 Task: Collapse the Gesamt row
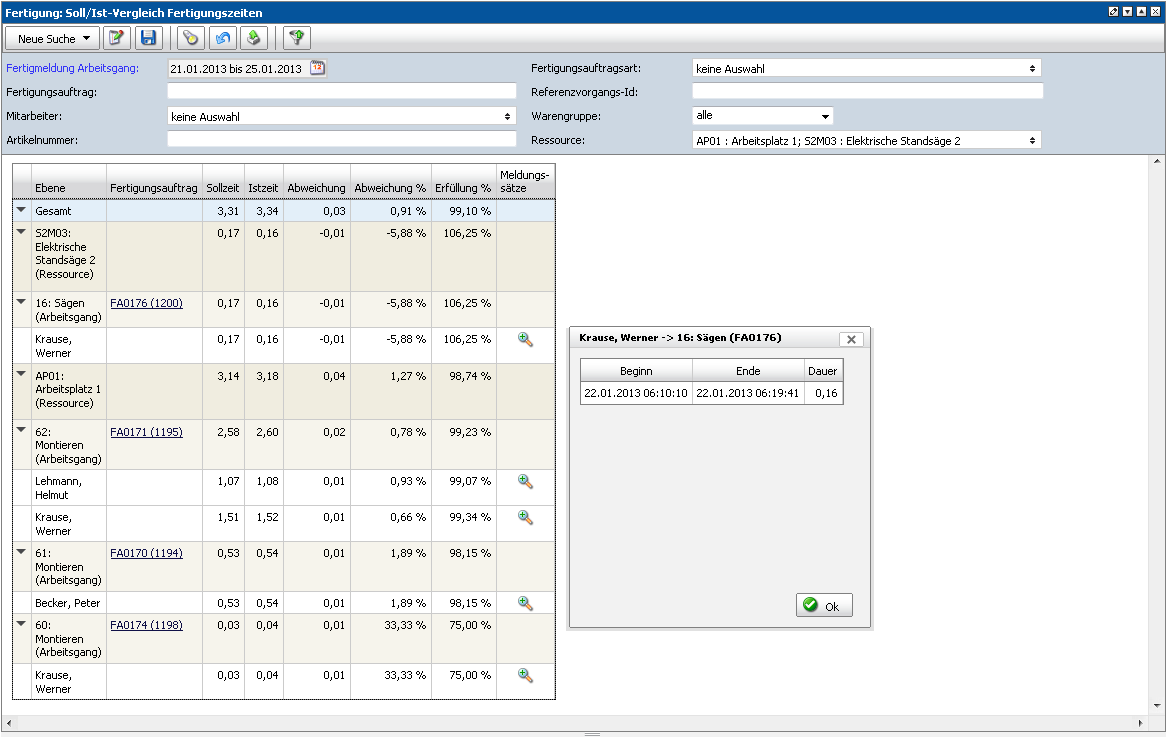pyautogui.click(x=22, y=211)
